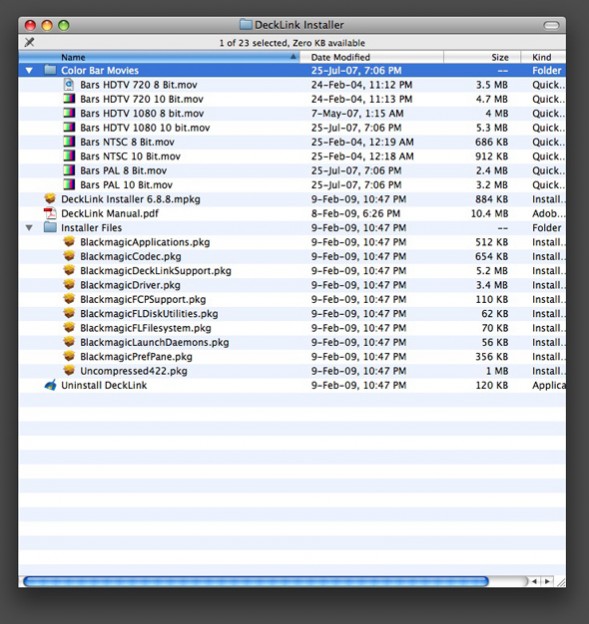Image resolution: width=589 pixels, height=624 pixels.
Task: Click the BlackmagicCodec.pkg package icon
Action: tap(69, 256)
